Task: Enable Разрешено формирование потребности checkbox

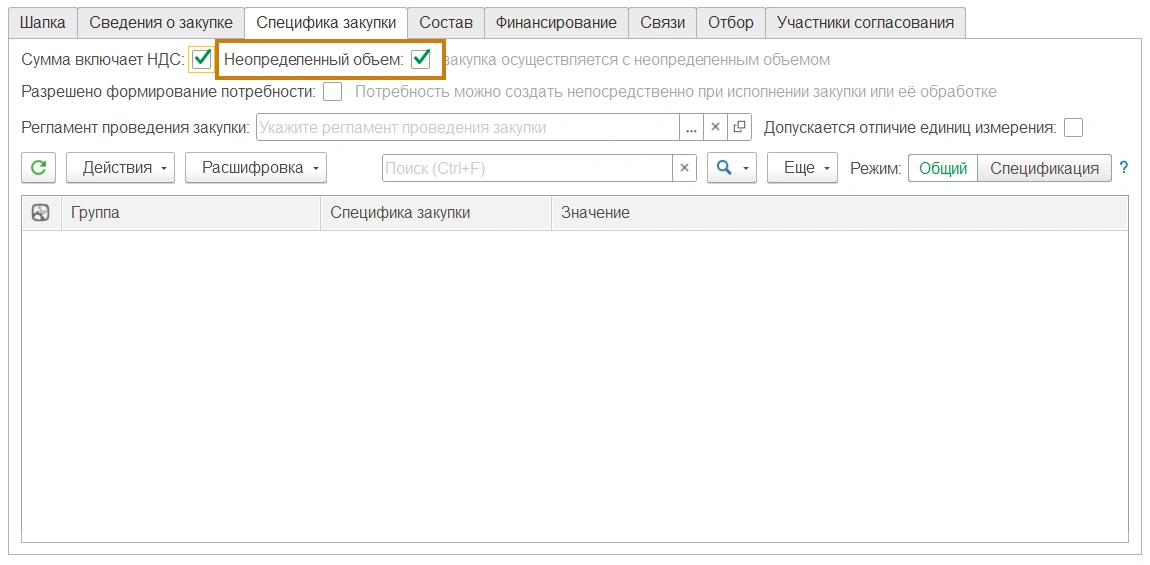Action: [332, 92]
